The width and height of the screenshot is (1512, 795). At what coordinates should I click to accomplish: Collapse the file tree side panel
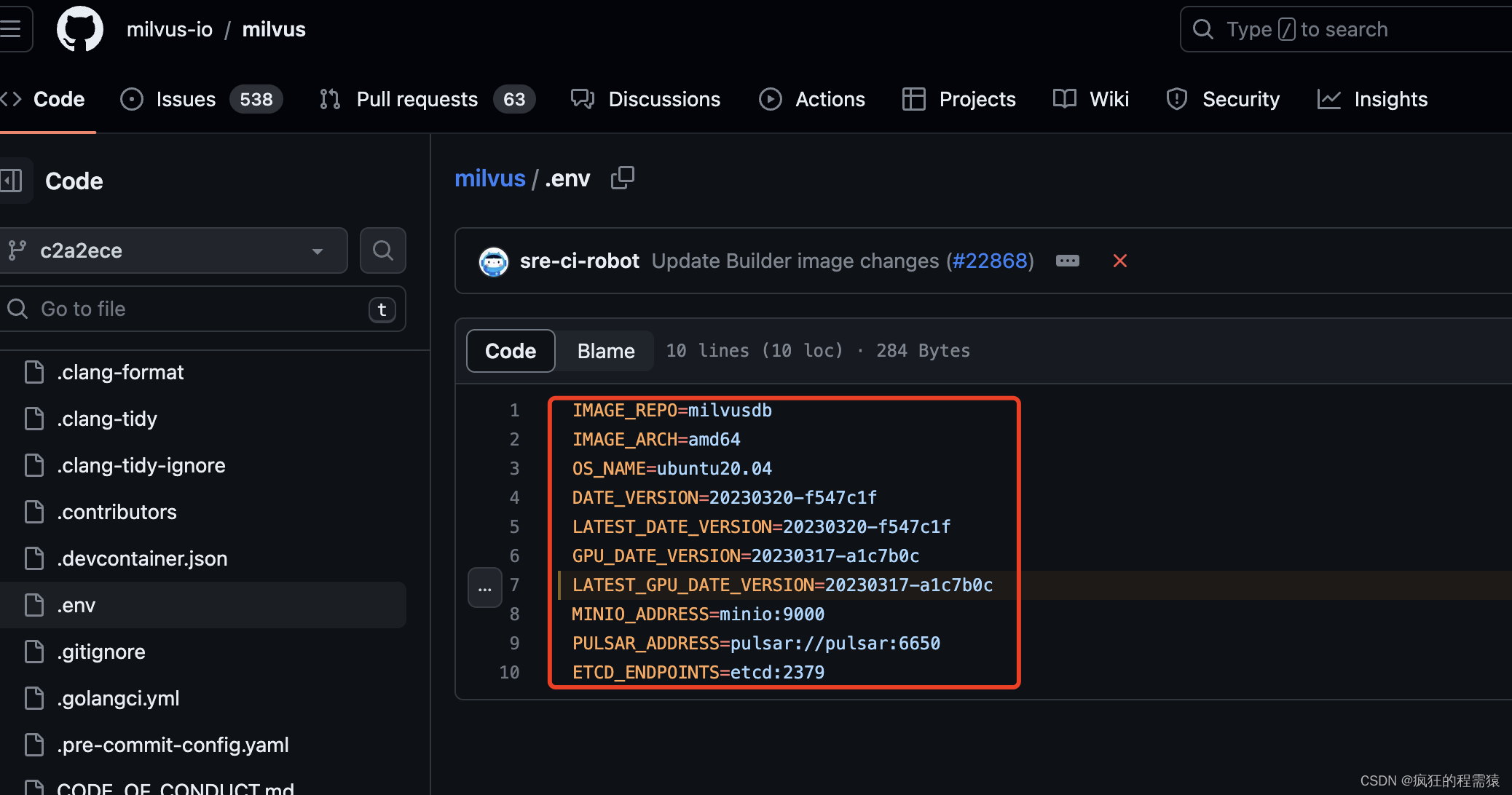[12, 181]
